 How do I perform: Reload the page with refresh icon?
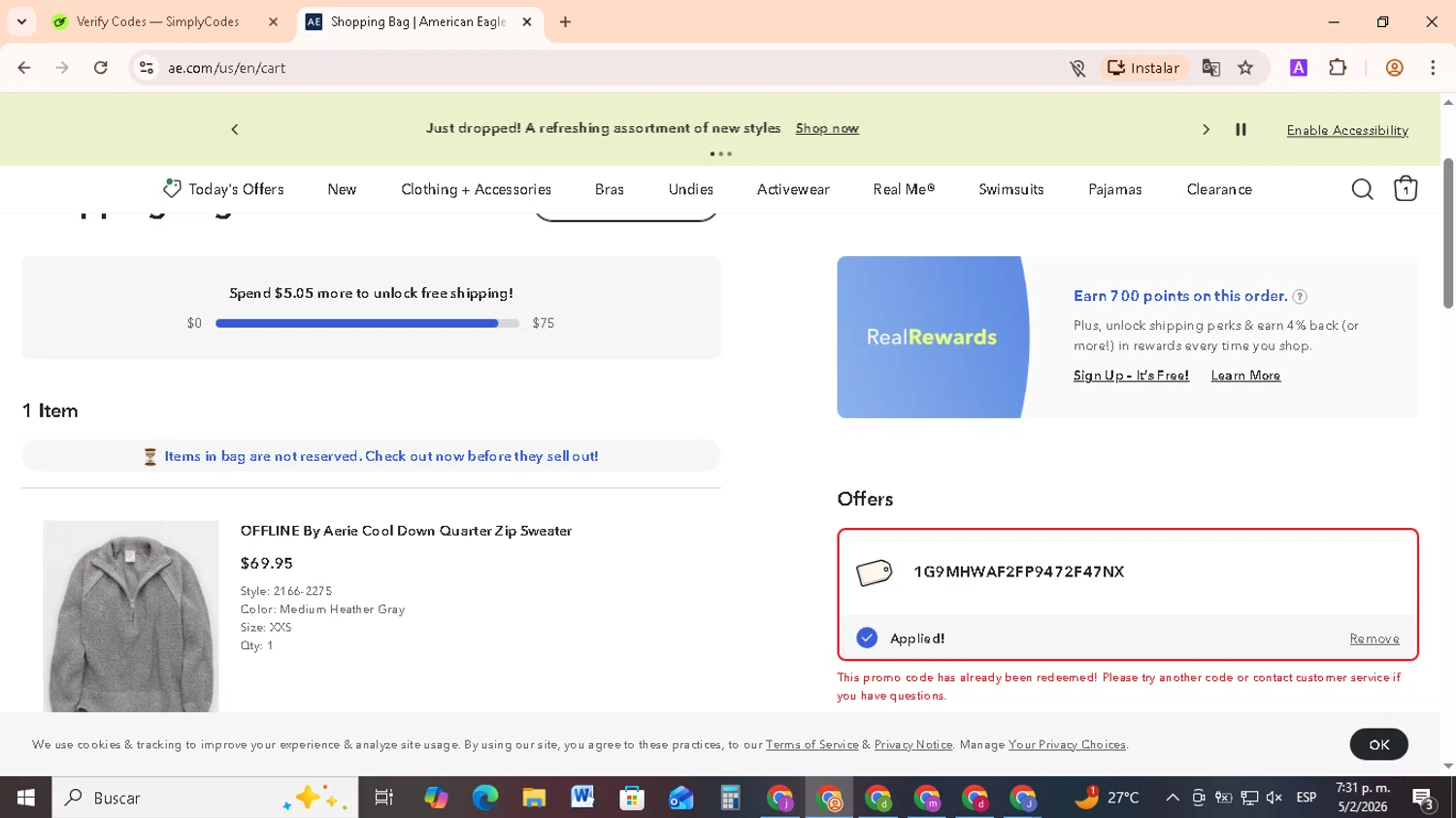101,68
